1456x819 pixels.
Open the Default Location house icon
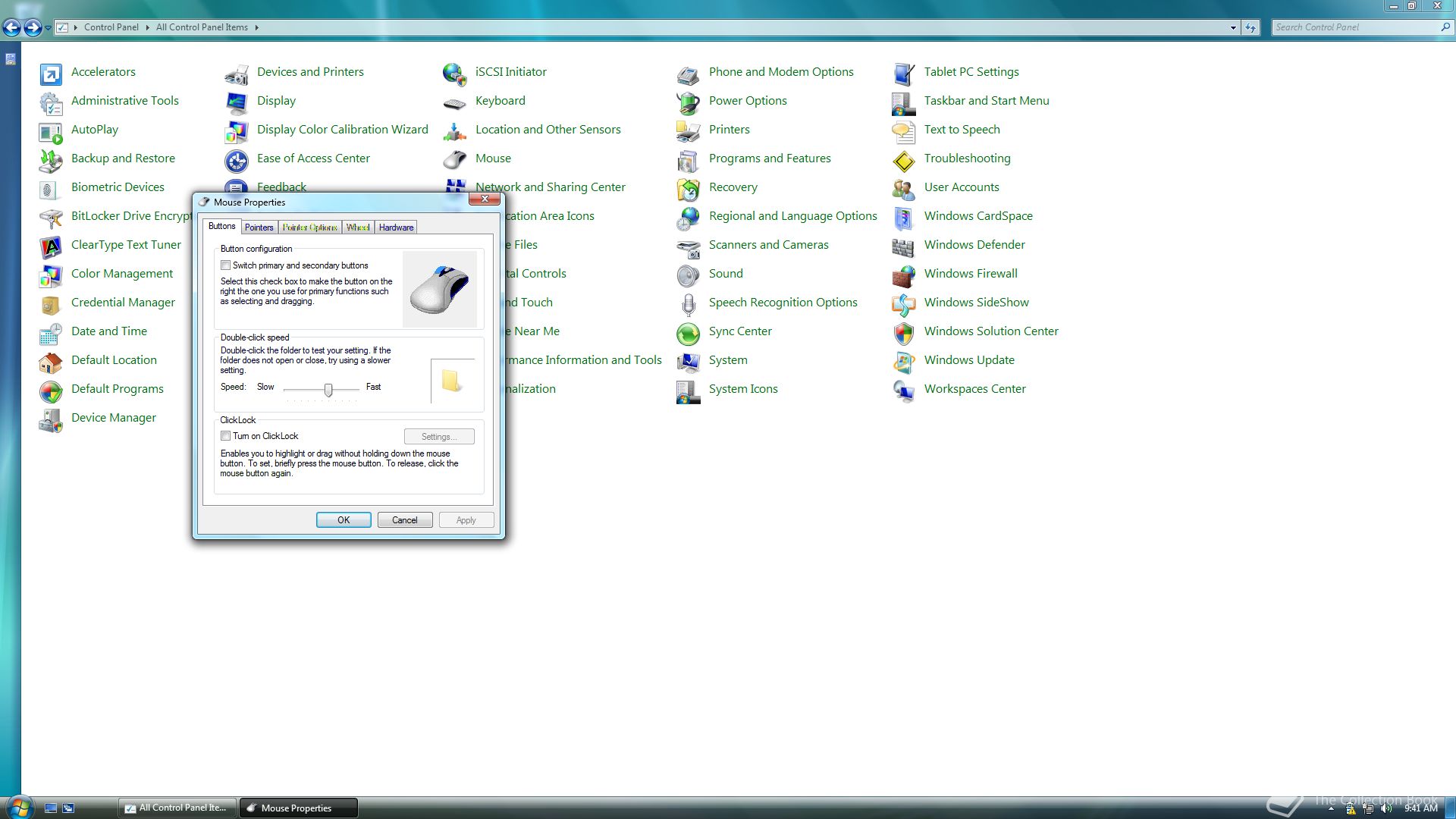[x=51, y=362]
